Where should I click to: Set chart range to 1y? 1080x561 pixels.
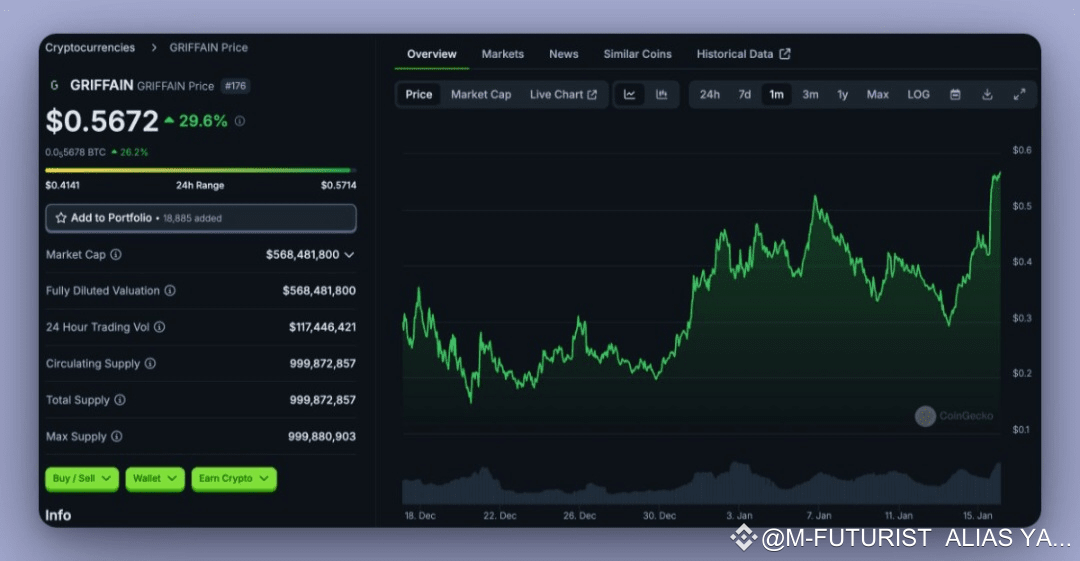(842, 94)
